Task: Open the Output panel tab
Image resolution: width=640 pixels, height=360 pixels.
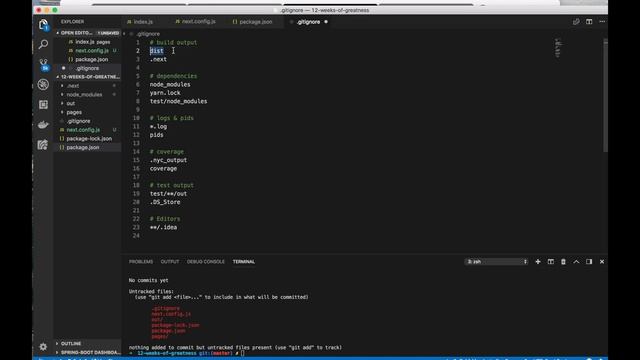Action: coord(170,262)
